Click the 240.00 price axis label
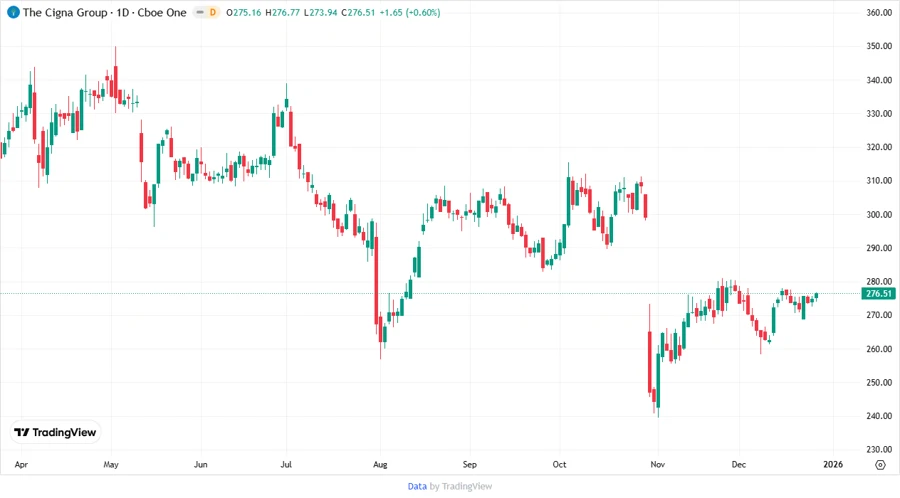Image resolution: width=900 pixels, height=498 pixels. click(879, 416)
